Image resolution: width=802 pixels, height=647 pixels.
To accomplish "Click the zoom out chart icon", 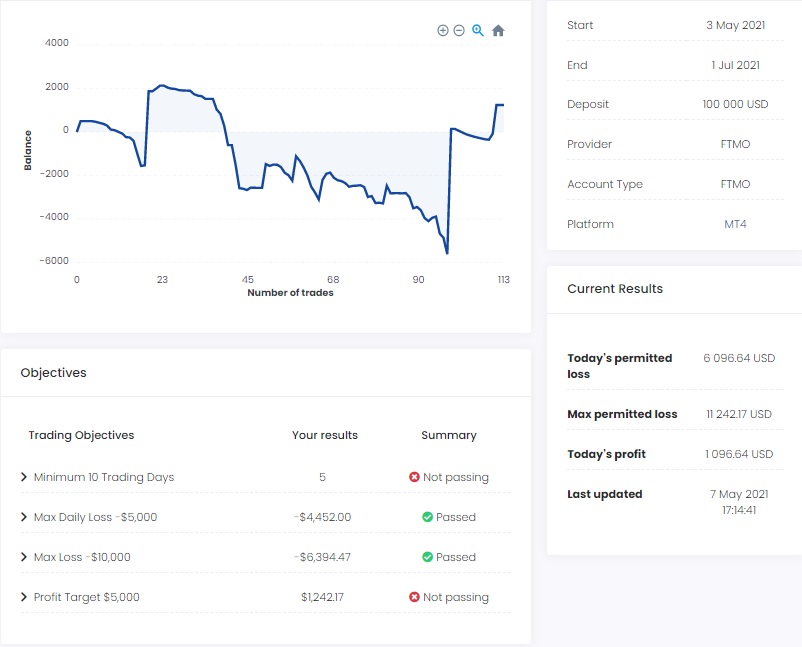I will tap(459, 31).
